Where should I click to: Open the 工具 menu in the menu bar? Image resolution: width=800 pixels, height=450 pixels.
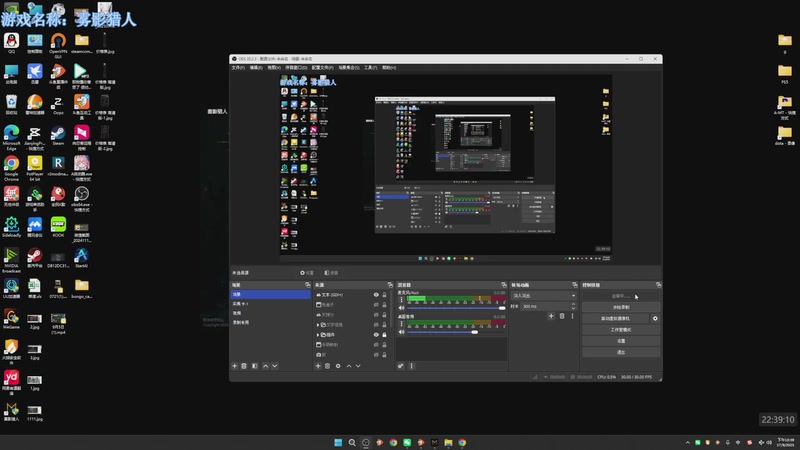pos(371,68)
